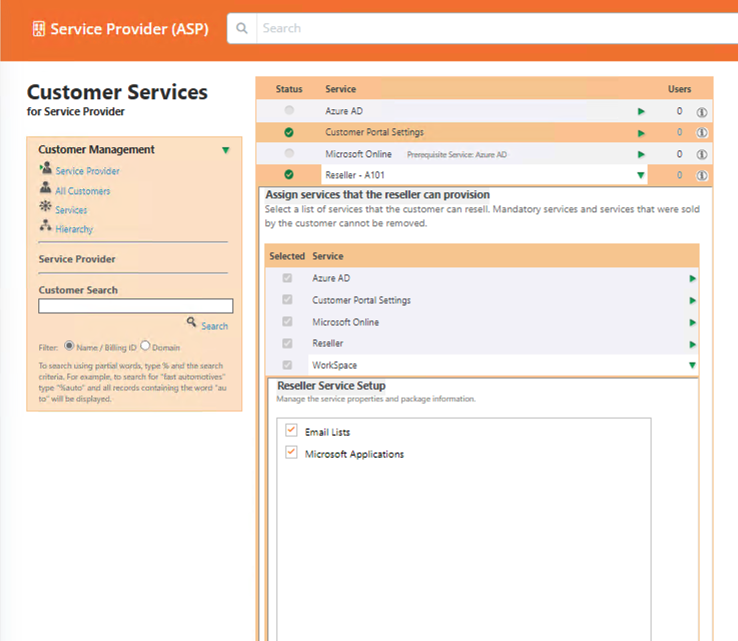This screenshot has width=738, height=641.
Task: Toggle the Customer Portal Settings selected checkbox
Action: (x=287, y=299)
